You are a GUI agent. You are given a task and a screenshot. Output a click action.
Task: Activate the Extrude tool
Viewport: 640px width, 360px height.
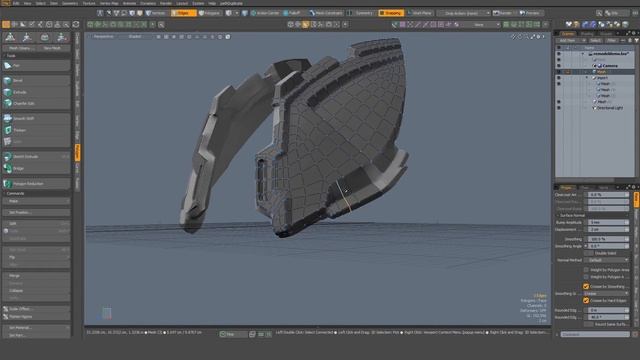(36, 92)
